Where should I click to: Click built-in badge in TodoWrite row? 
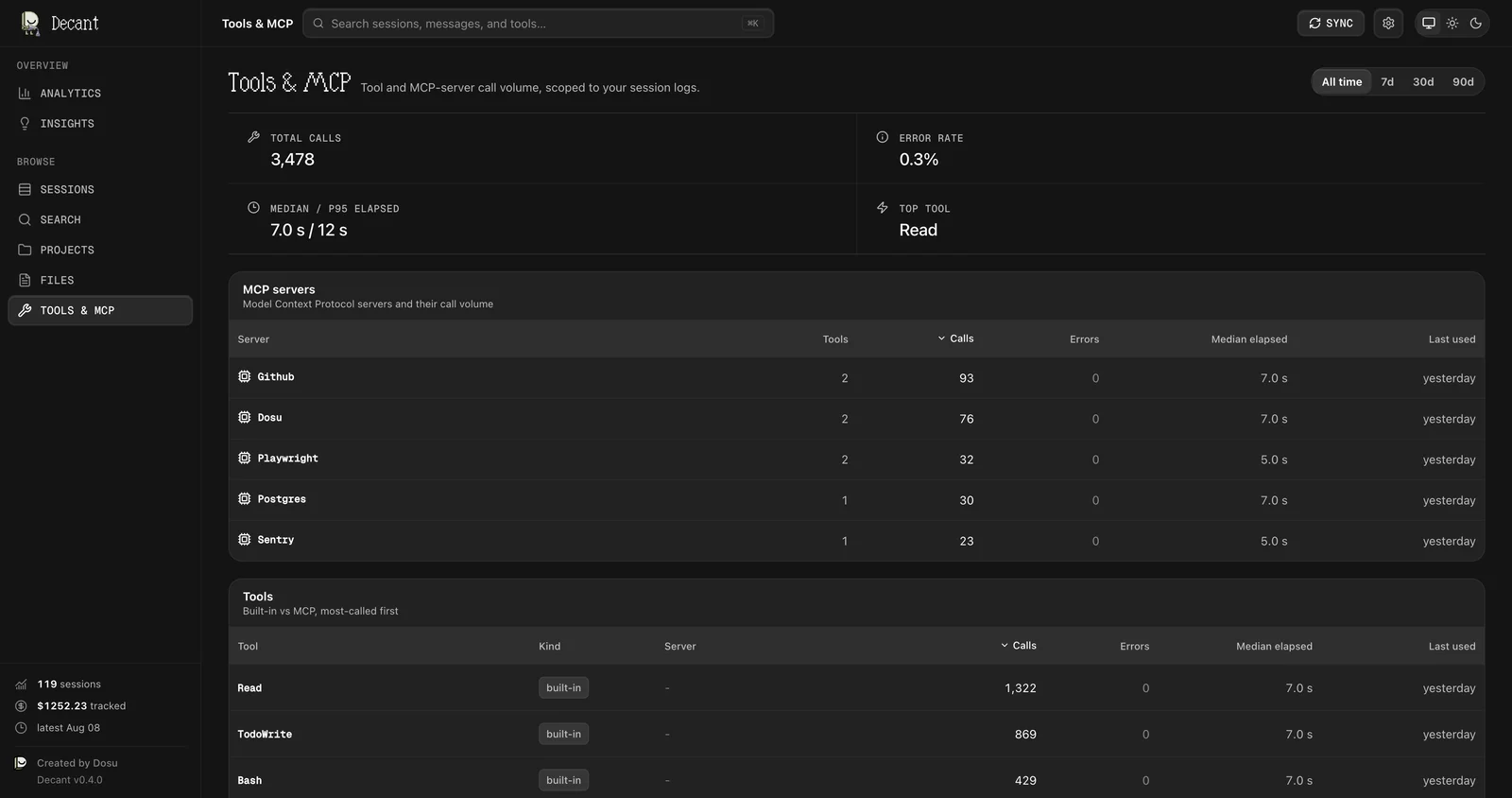point(563,734)
